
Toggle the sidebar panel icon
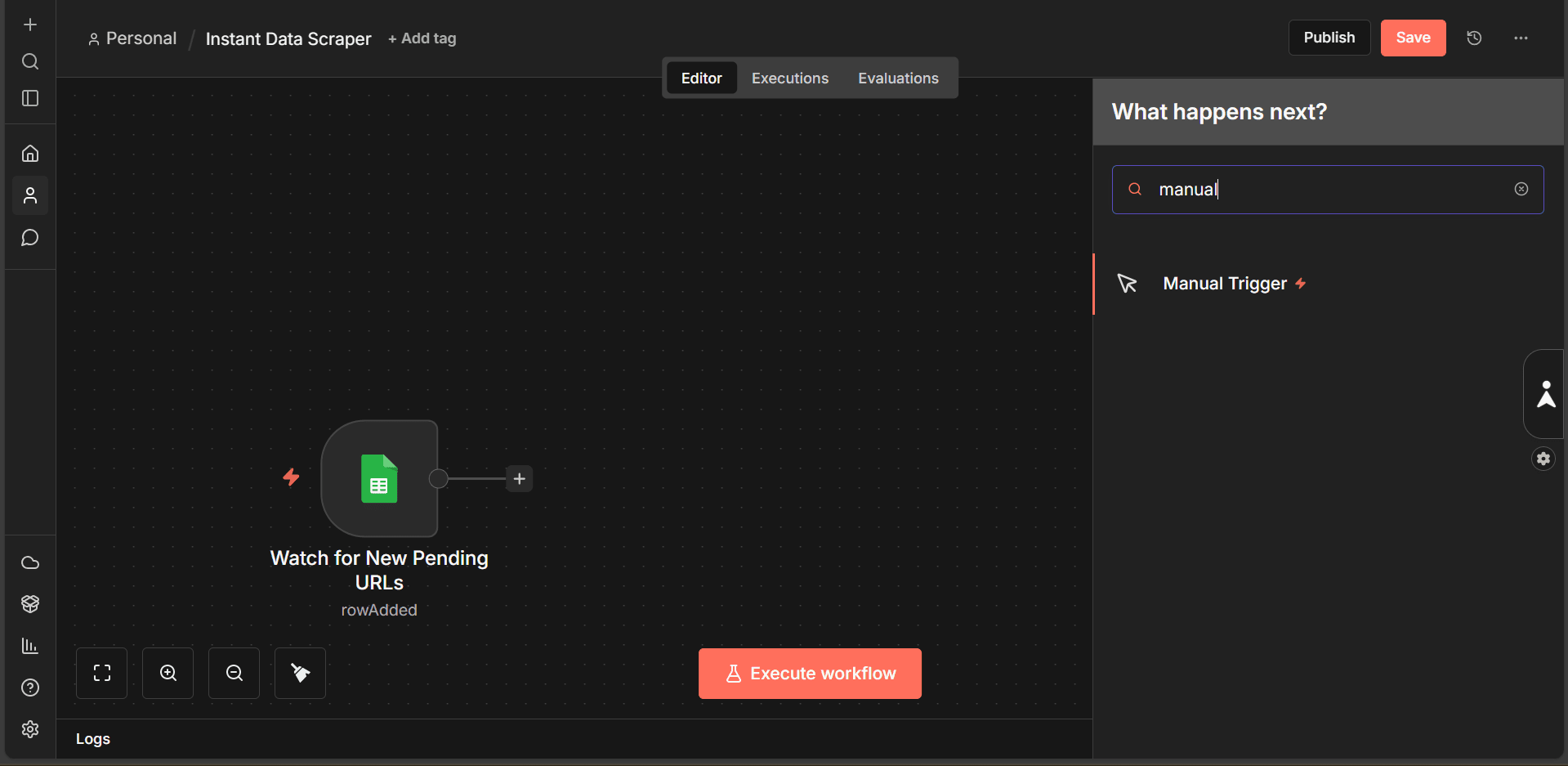tap(30, 98)
